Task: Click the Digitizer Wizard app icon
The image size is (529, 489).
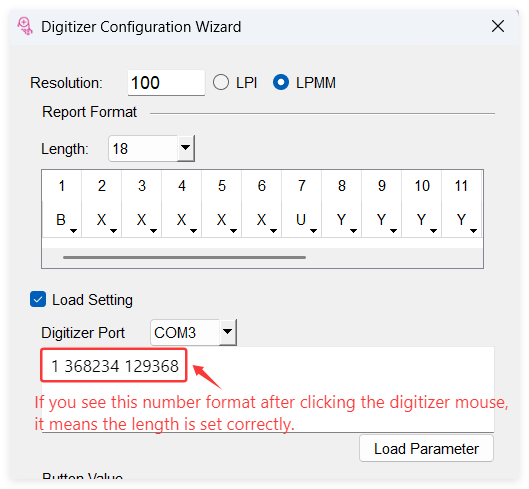Action: (25, 26)
